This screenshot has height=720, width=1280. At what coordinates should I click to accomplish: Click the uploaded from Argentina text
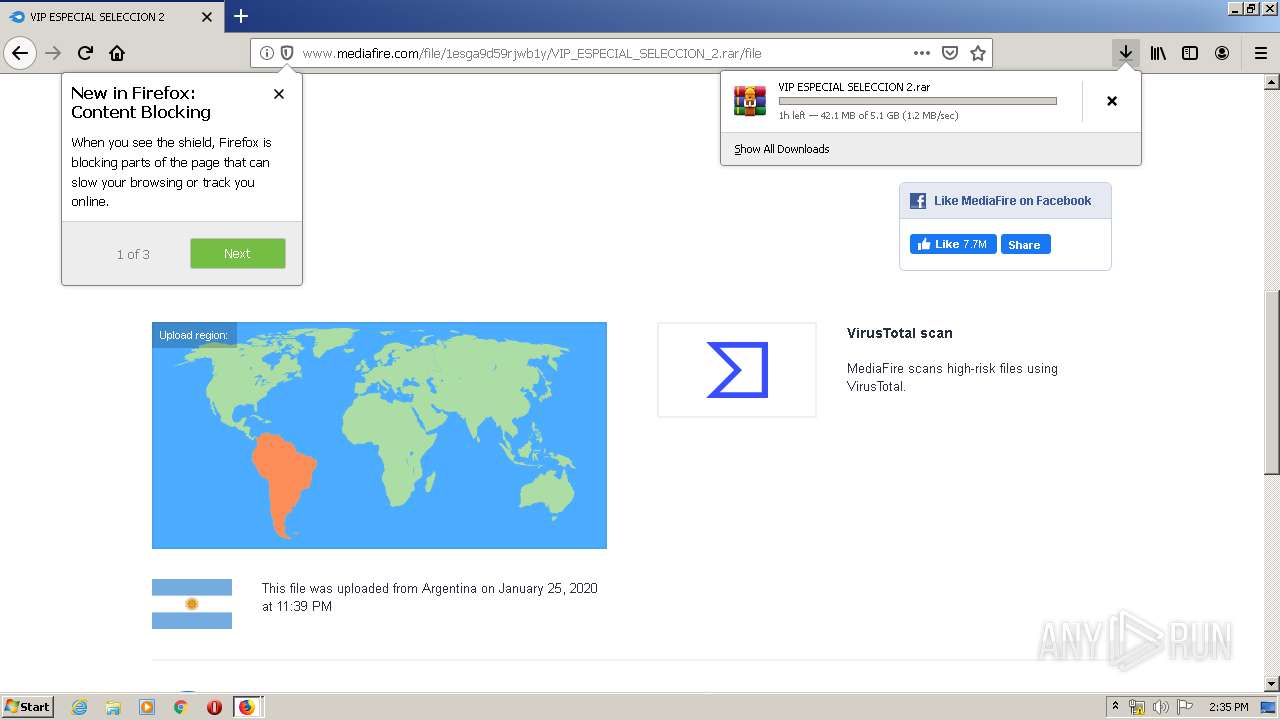tap(430, 597)
